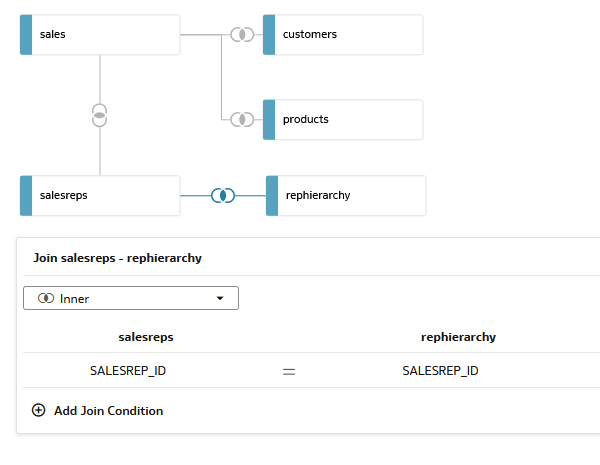The width and height of the screenshot is (600, 465).
Task: Click Add Join Condition
Action: [108, 410]
